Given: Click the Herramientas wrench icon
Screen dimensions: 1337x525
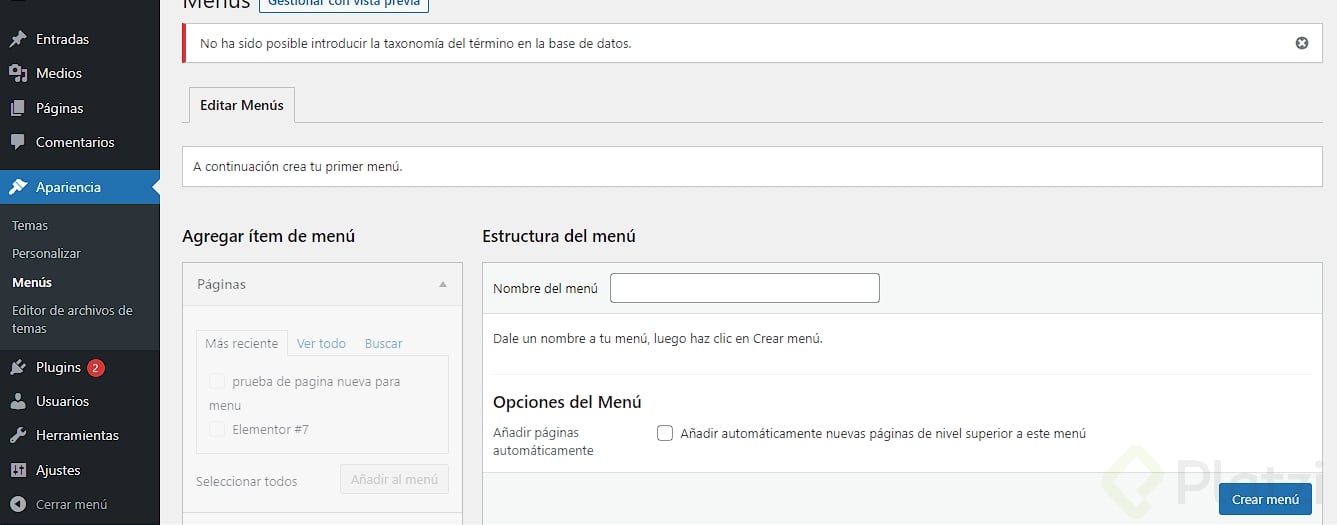Looking at the screenshot, I should [x=18, y=436].
